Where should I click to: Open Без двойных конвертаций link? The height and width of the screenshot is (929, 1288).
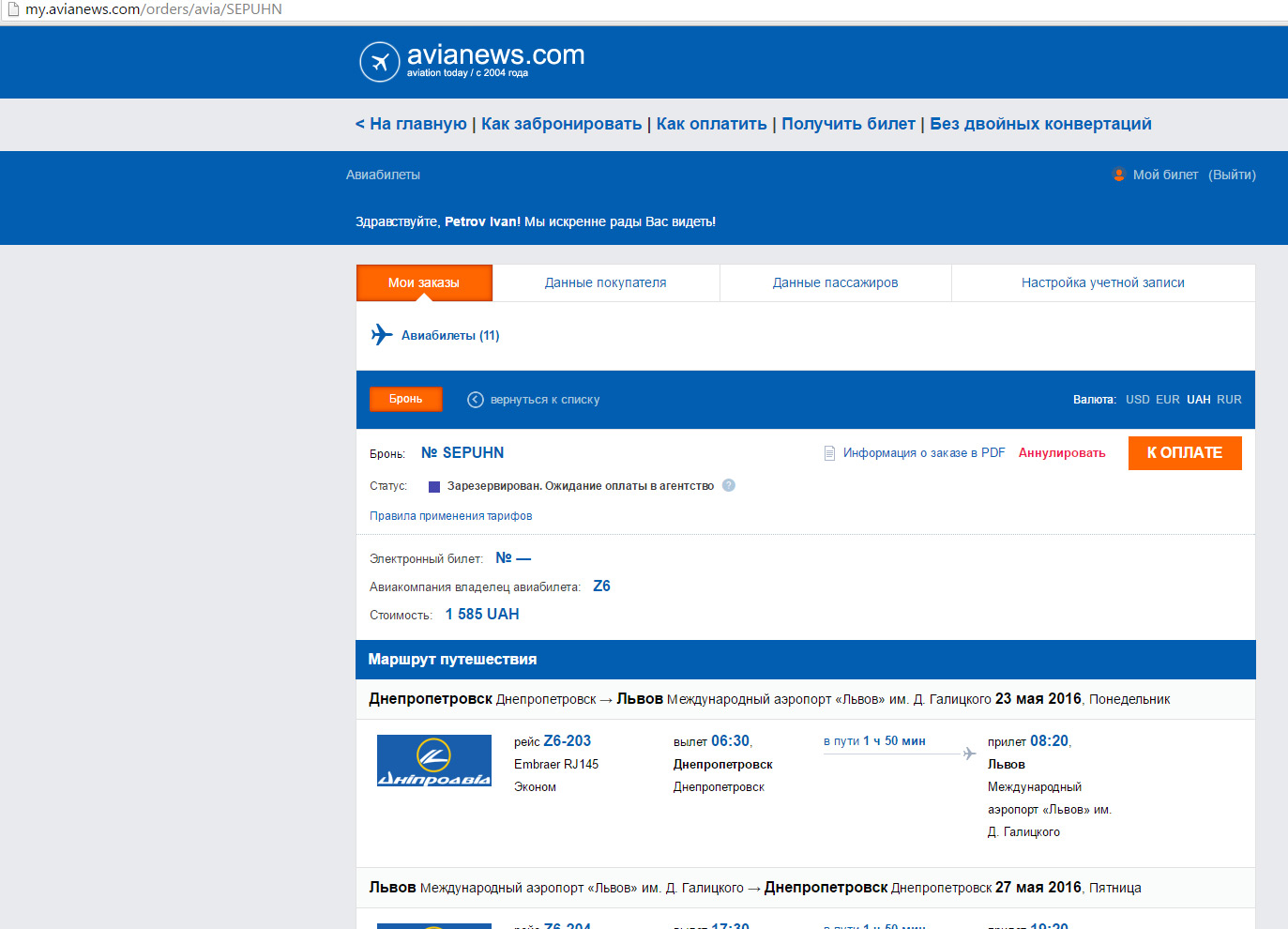[1041, 124]
